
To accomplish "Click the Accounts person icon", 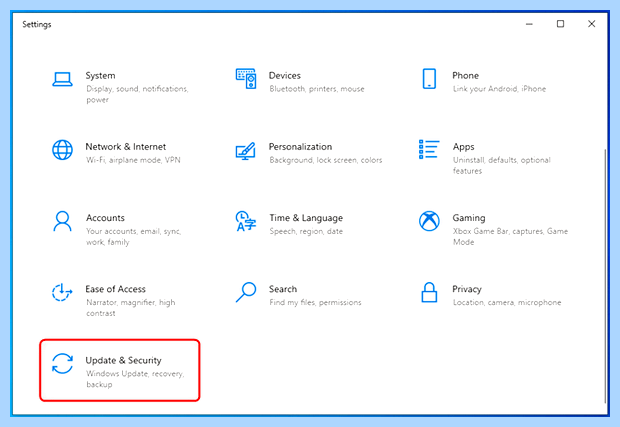I will click(x=62, y=221).
